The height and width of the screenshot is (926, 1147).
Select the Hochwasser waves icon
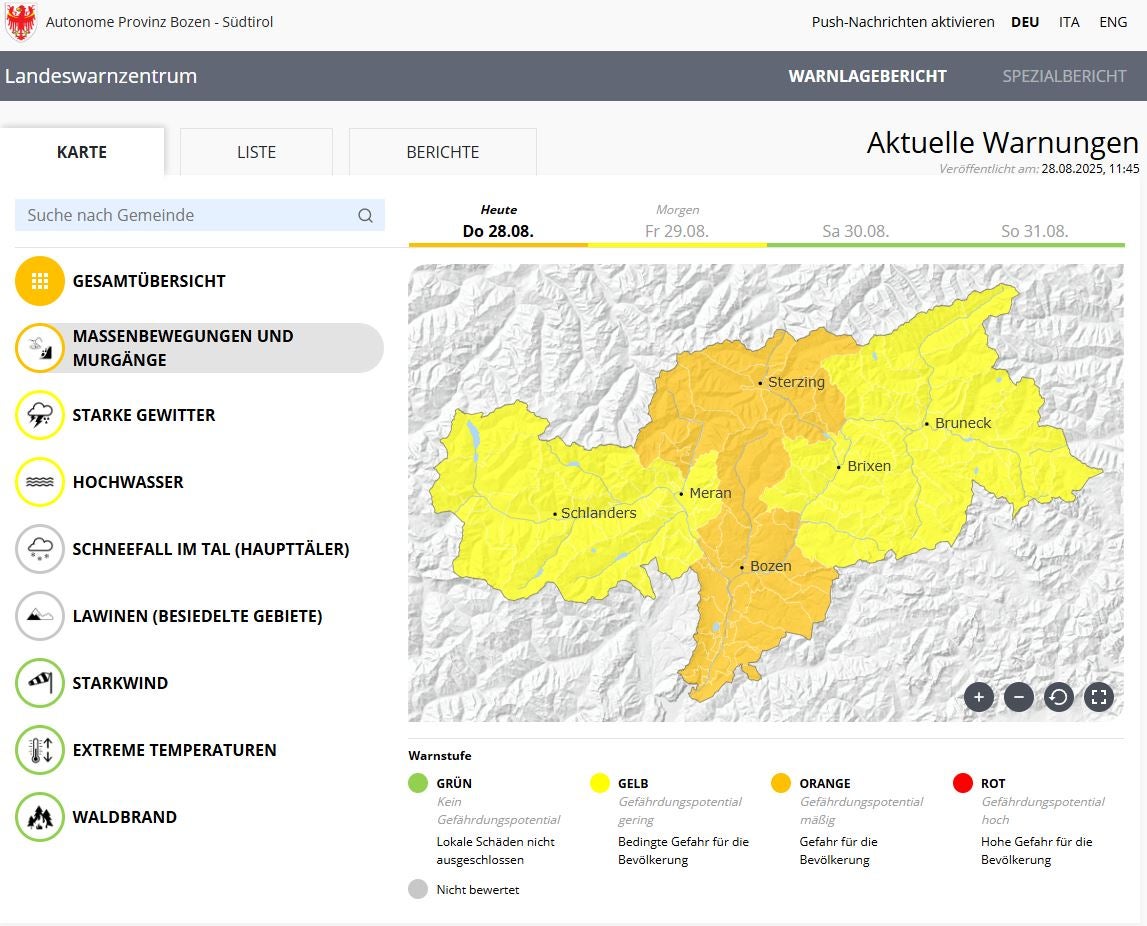[x=40, y=482]
